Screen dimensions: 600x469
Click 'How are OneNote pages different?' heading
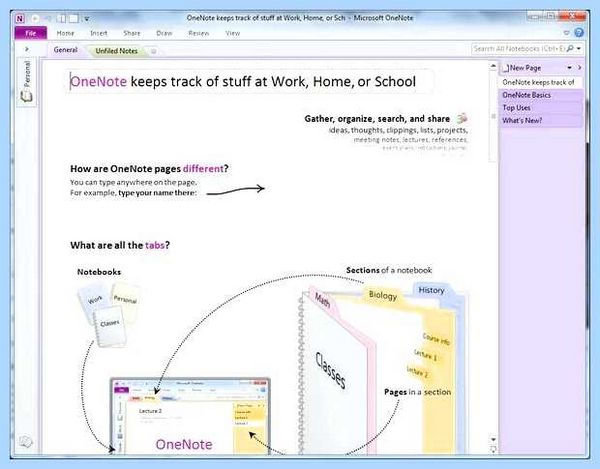click(149, 169)
